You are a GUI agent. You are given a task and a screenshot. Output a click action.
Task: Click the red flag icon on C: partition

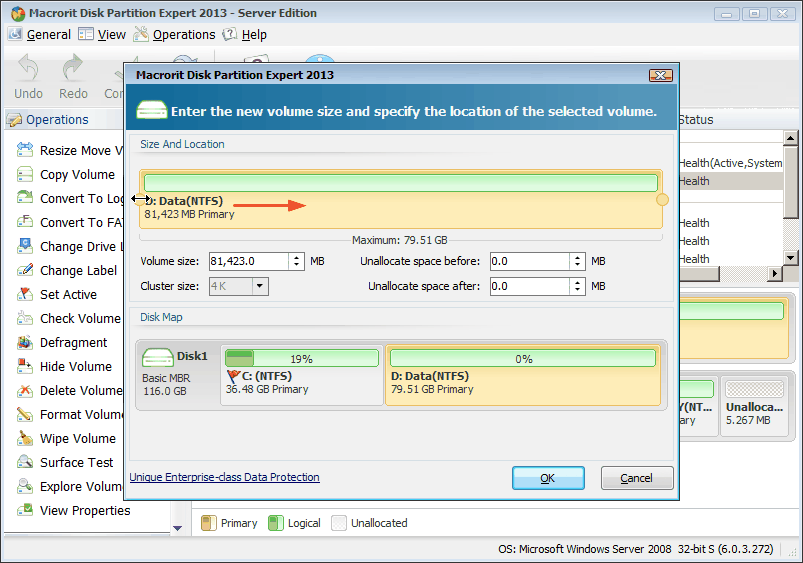[x=233, y=377]
